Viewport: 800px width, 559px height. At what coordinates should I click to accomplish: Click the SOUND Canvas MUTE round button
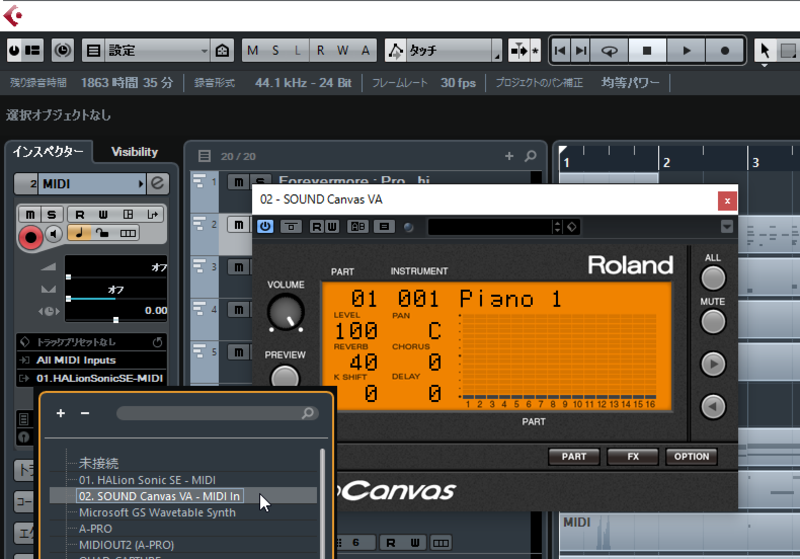tap(713, 322)
